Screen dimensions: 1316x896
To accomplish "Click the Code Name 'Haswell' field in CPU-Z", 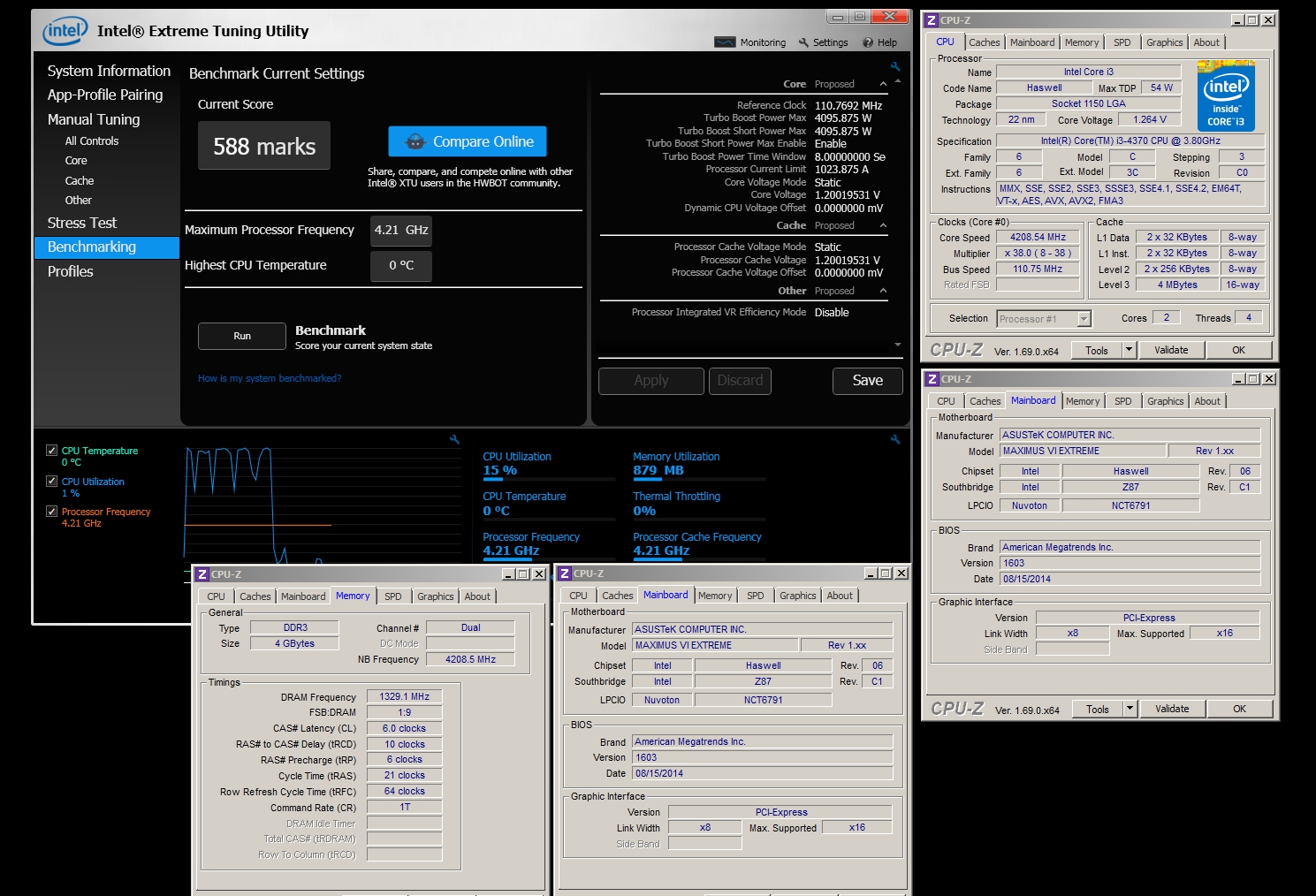I will pyautogui.click(x=1045, y=87).
